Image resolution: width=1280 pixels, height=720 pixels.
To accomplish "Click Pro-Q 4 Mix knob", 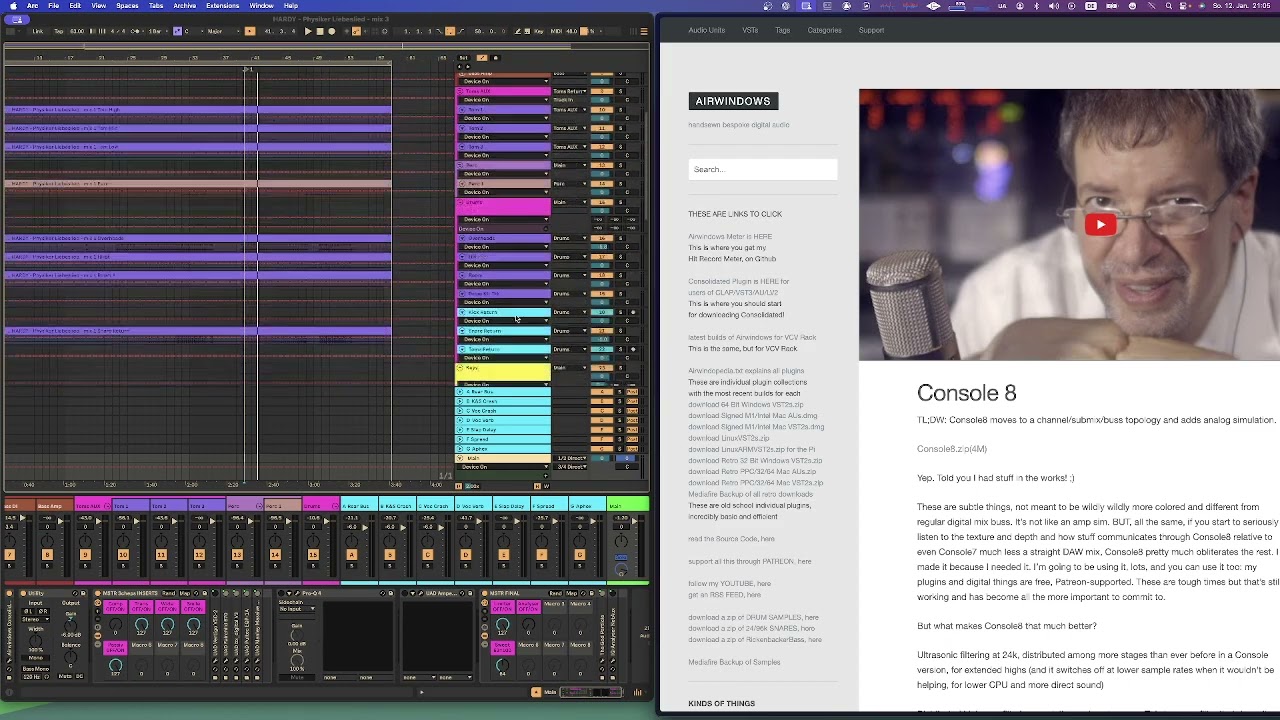I will tap(297, 660).
